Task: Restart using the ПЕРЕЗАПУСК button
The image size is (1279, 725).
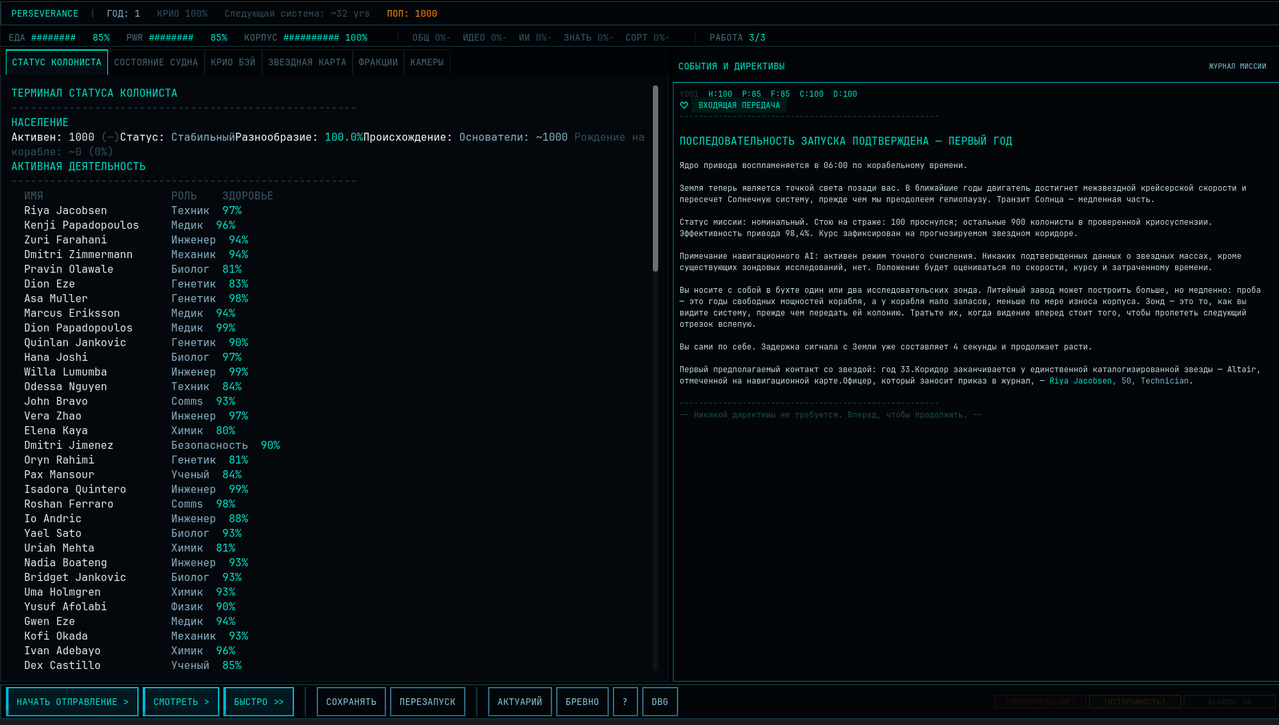Action: 427,702
